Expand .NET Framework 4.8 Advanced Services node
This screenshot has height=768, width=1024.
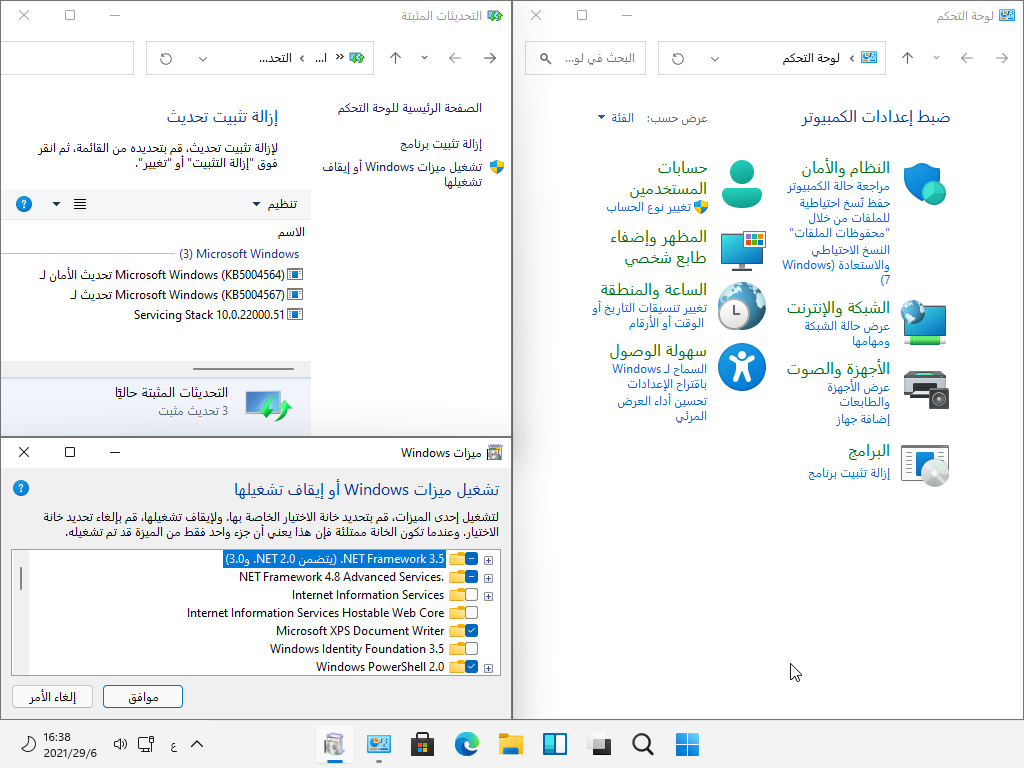pyautogui.click(x=488, y=578)
